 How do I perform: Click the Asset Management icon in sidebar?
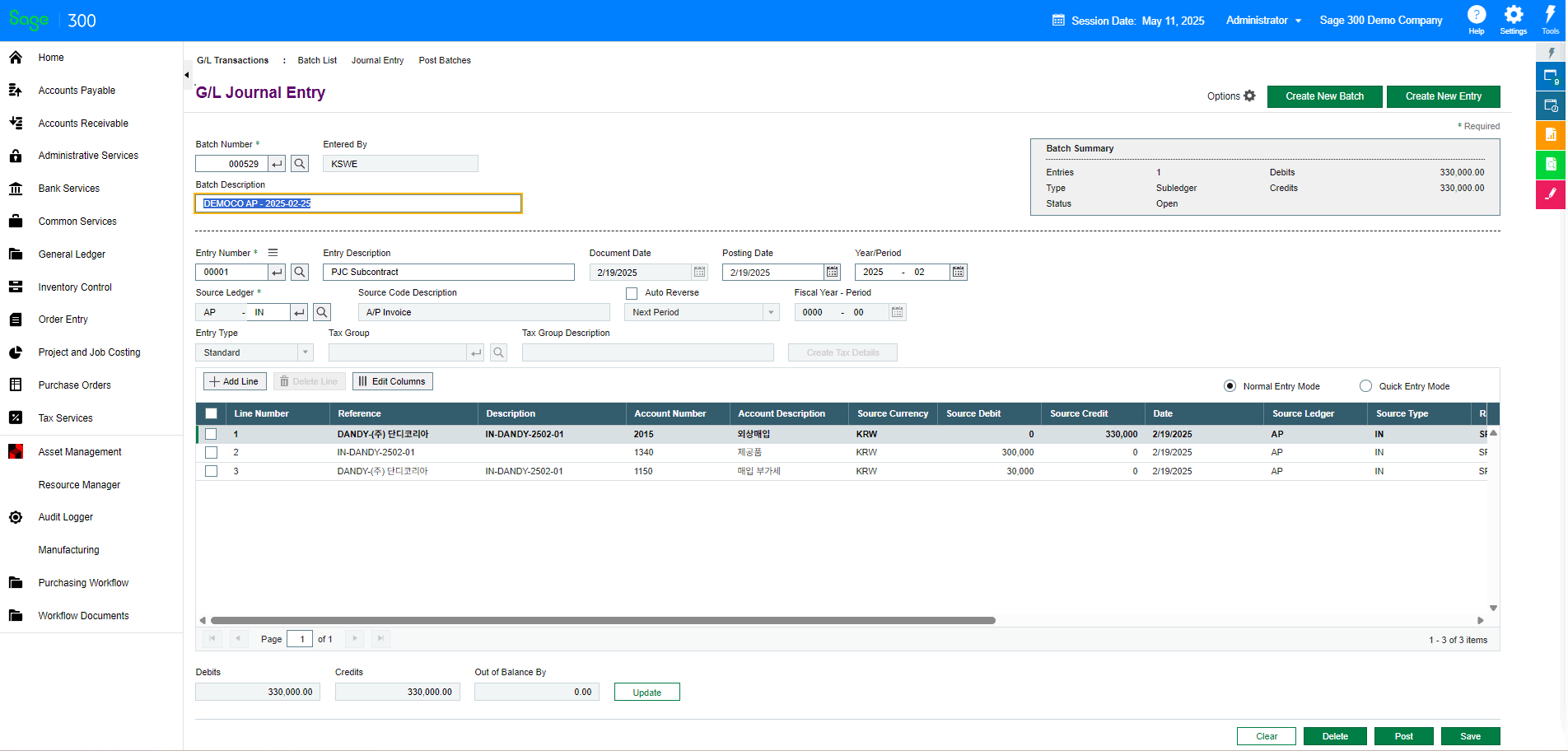coord(16,451)
